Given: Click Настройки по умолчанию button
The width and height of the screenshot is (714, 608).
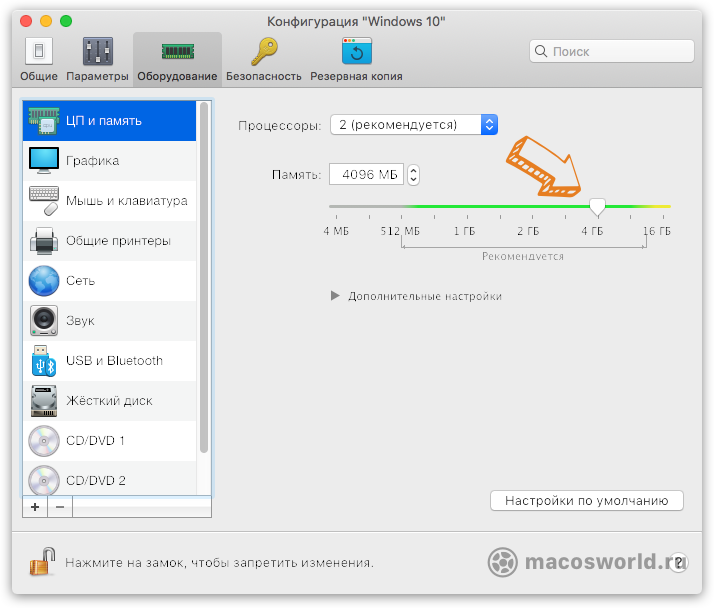Looking at the screenshot, I should [x=586, y=501].
